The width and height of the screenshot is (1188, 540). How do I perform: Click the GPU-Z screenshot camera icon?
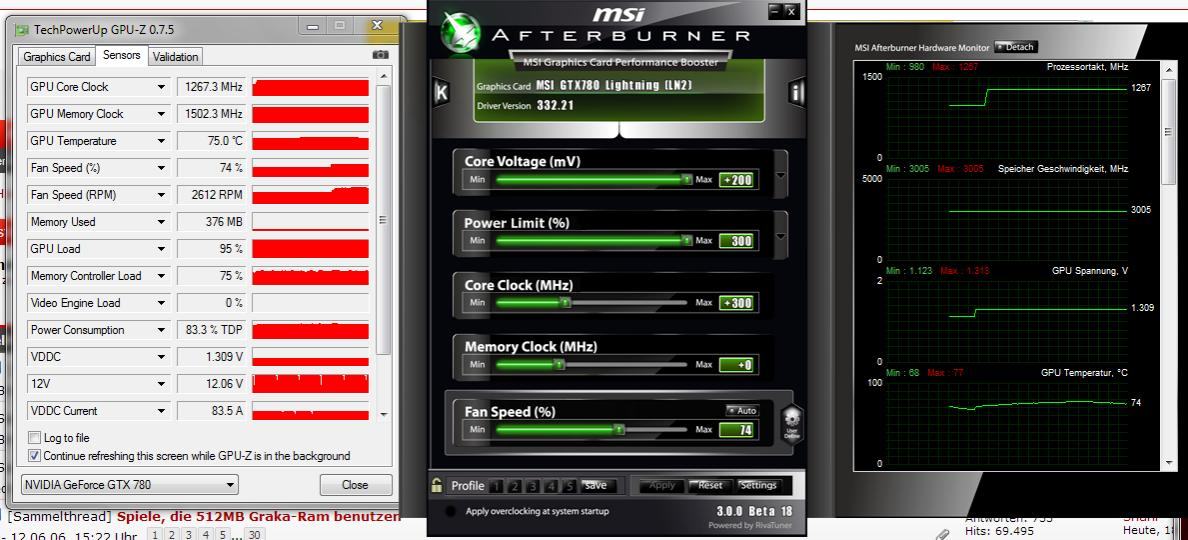380,55
